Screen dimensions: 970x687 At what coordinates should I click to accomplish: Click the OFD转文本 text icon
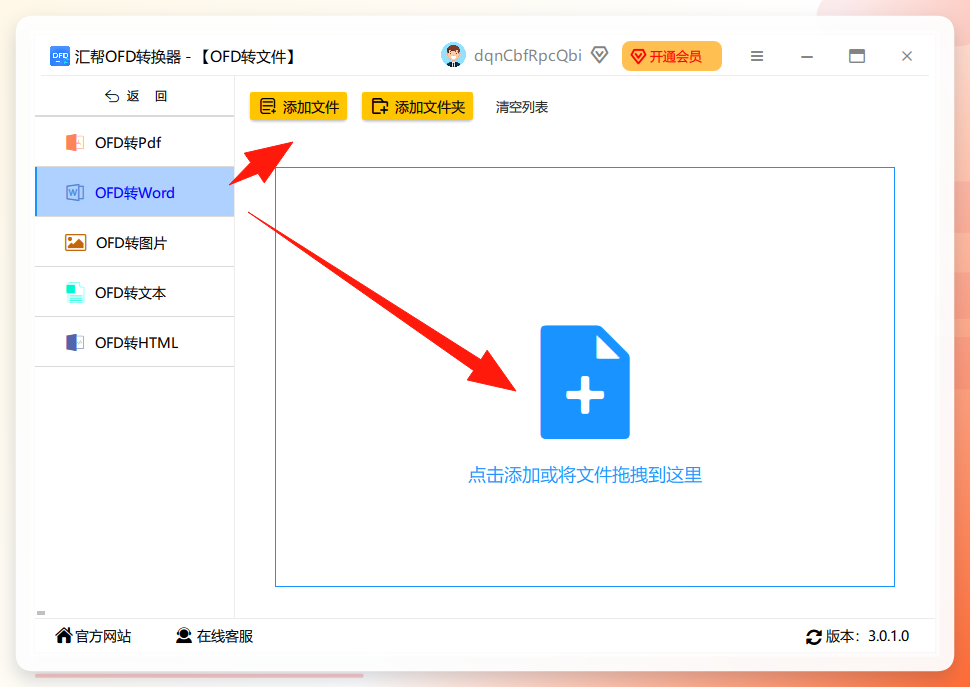tap(75, 292)
